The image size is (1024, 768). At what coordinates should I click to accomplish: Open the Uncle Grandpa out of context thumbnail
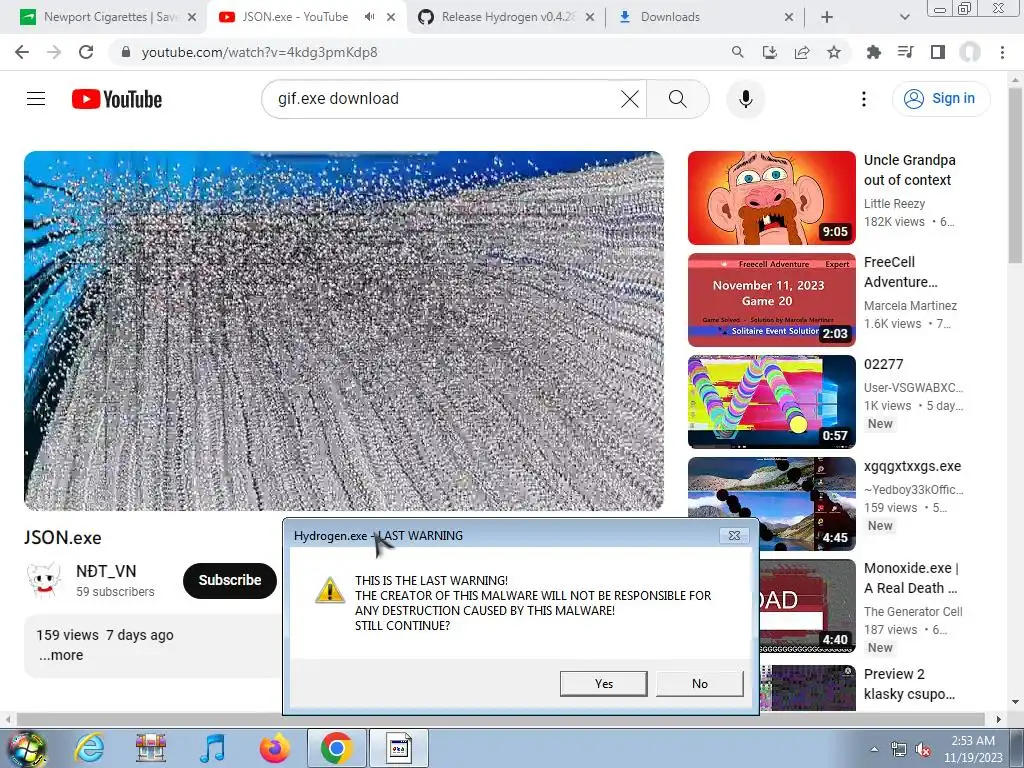click(x=771, y=198)
